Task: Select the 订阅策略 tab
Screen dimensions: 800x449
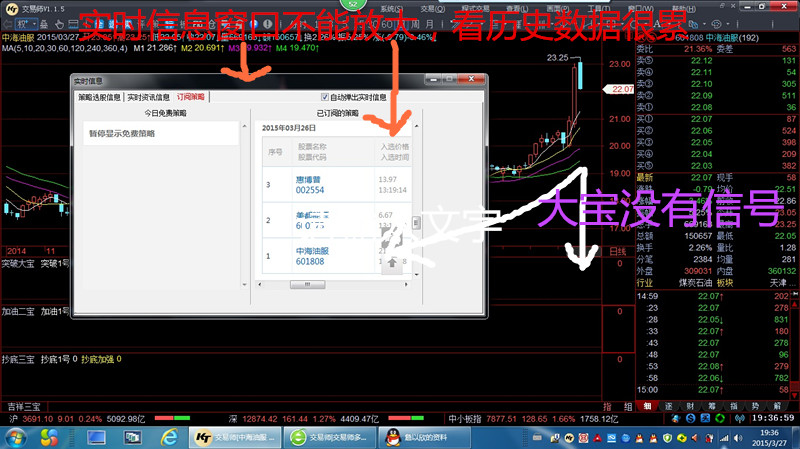Action: point(190,97)
